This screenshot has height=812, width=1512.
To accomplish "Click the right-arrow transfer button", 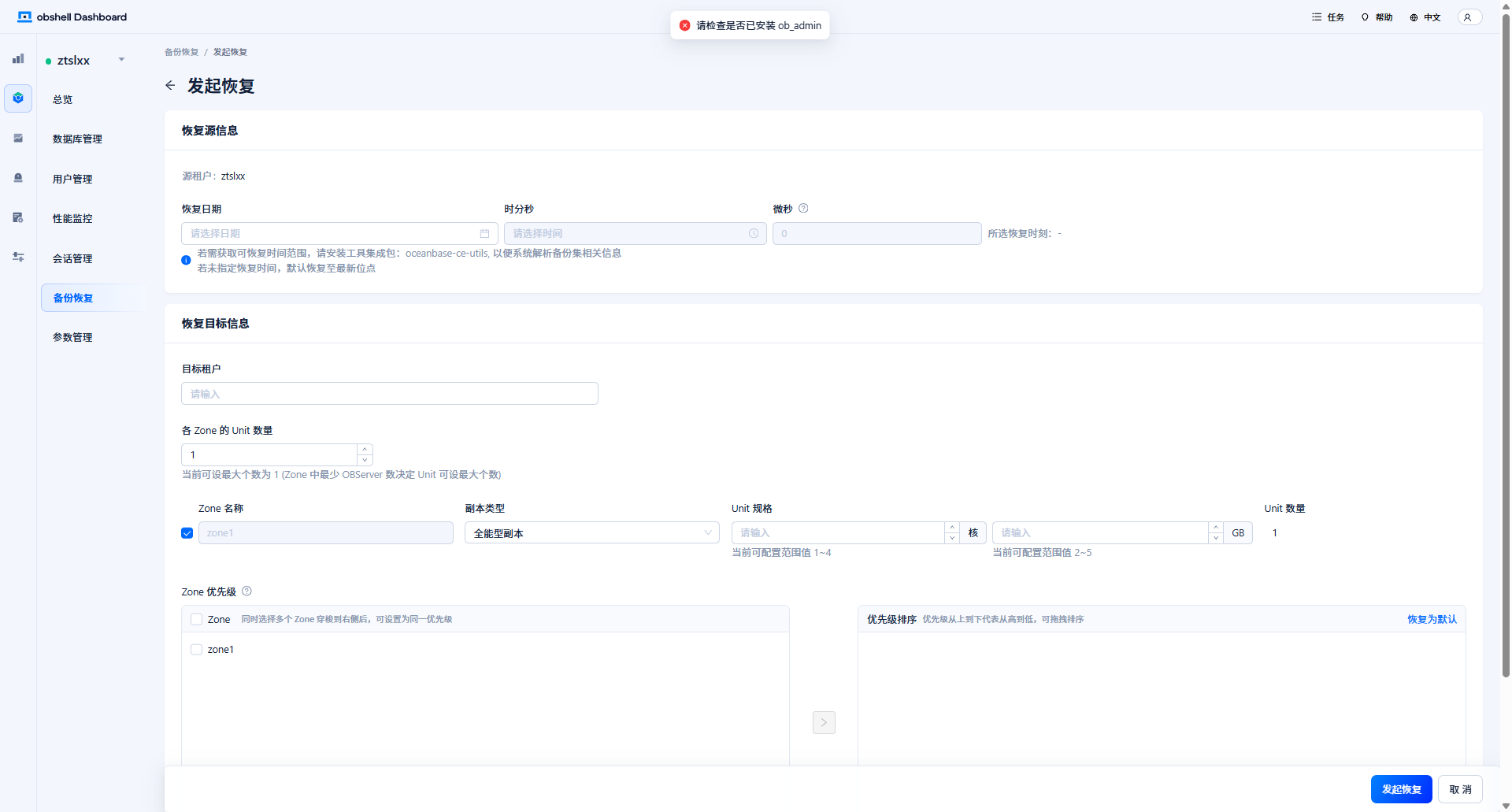I will (824, 722).
